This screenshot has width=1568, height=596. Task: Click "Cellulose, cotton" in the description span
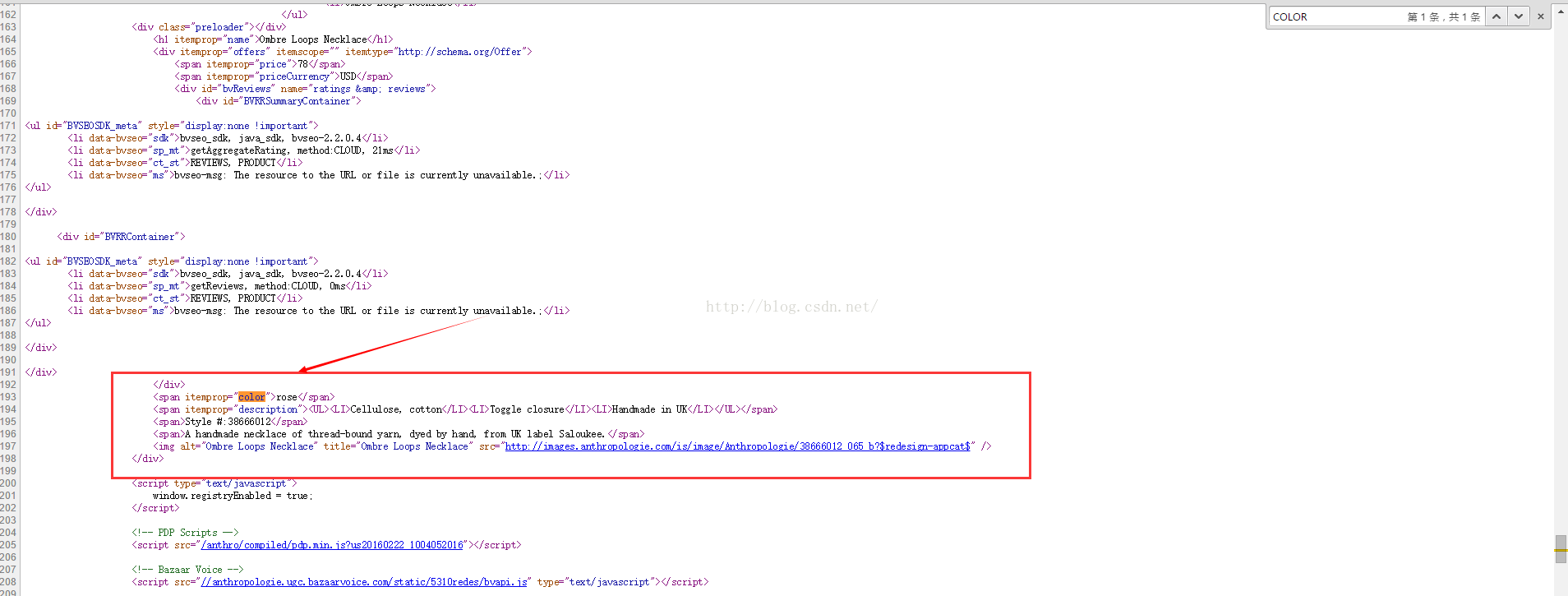click(396, 409)
